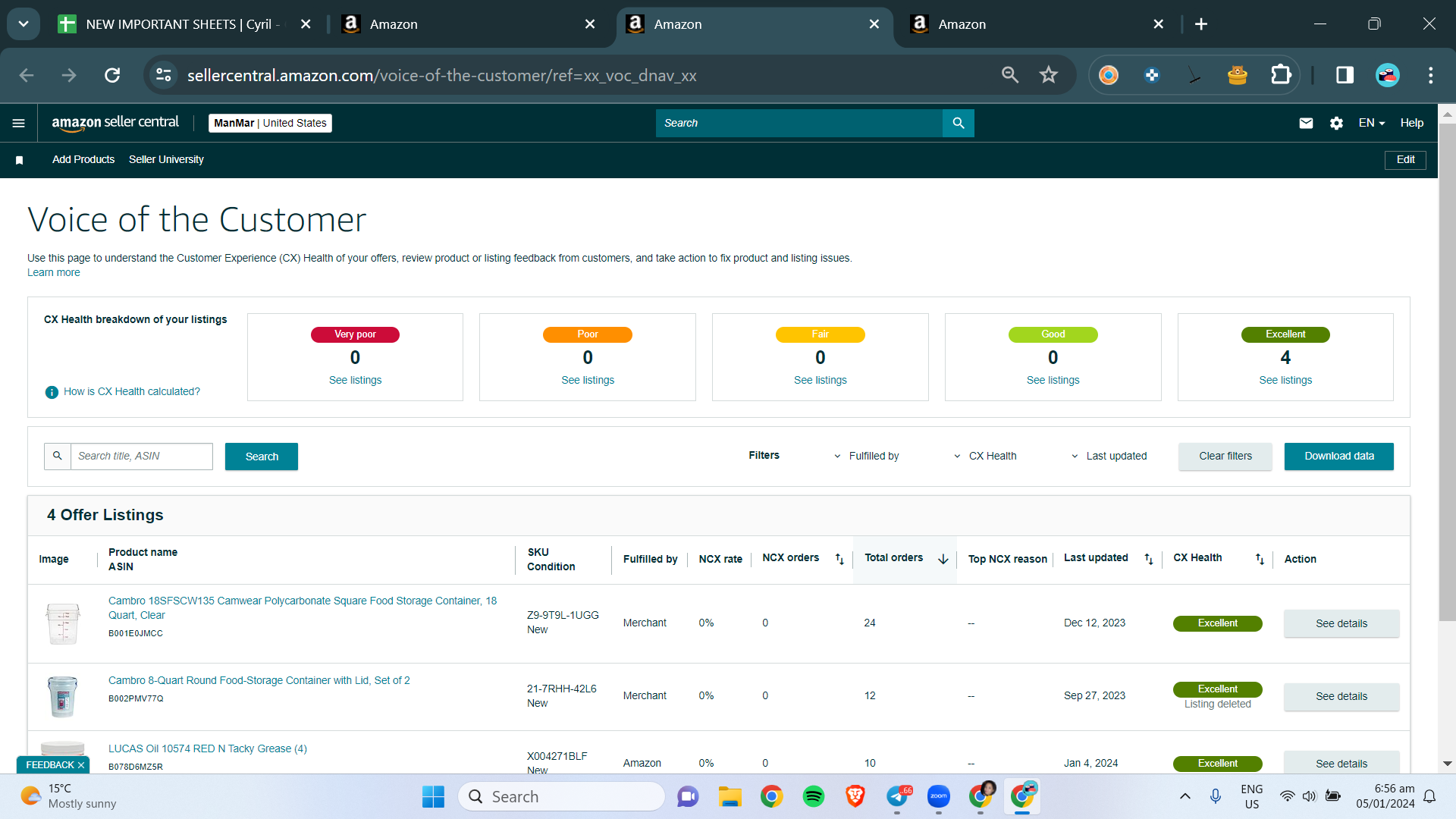This screenshot has width=1456, height=819.
Task: Click the Search button for title or ASIN
Action: click(262, 457)
